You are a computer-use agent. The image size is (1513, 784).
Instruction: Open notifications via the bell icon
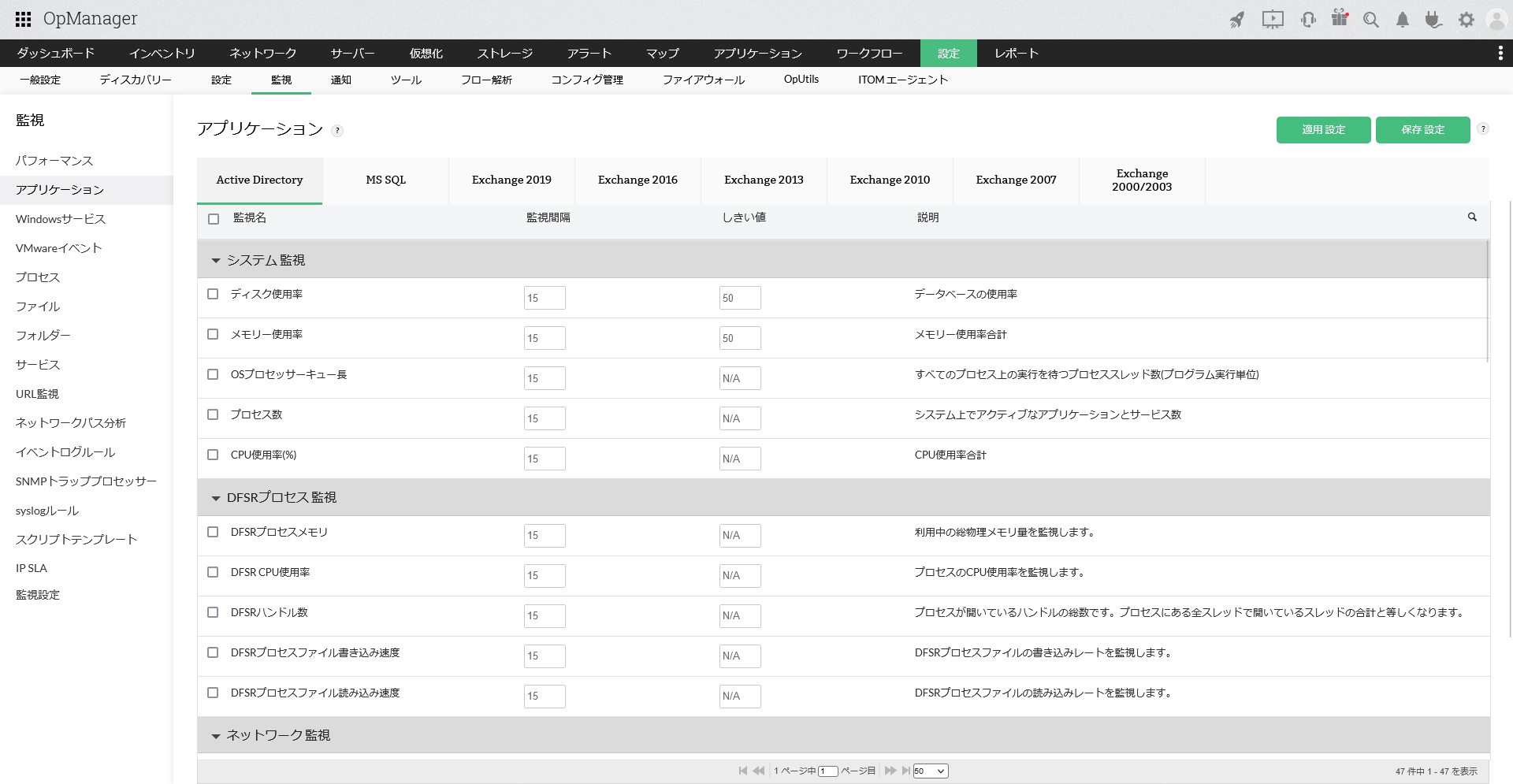1402,20
